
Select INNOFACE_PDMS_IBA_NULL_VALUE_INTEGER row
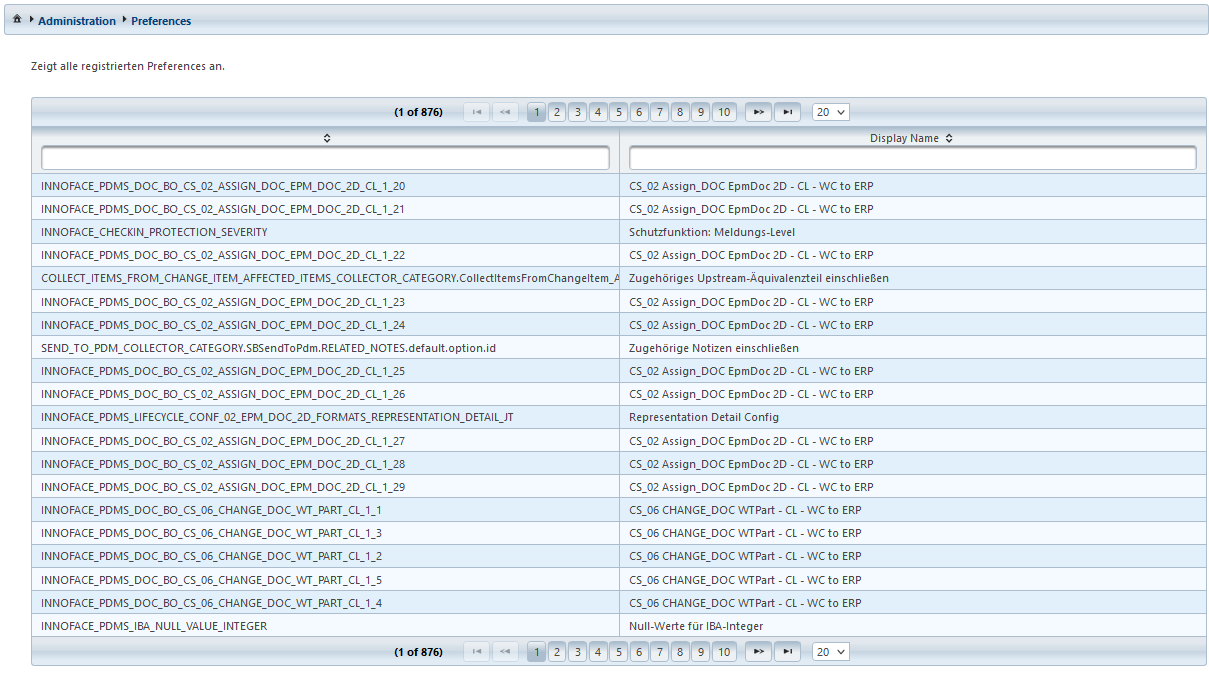point(154,626)
